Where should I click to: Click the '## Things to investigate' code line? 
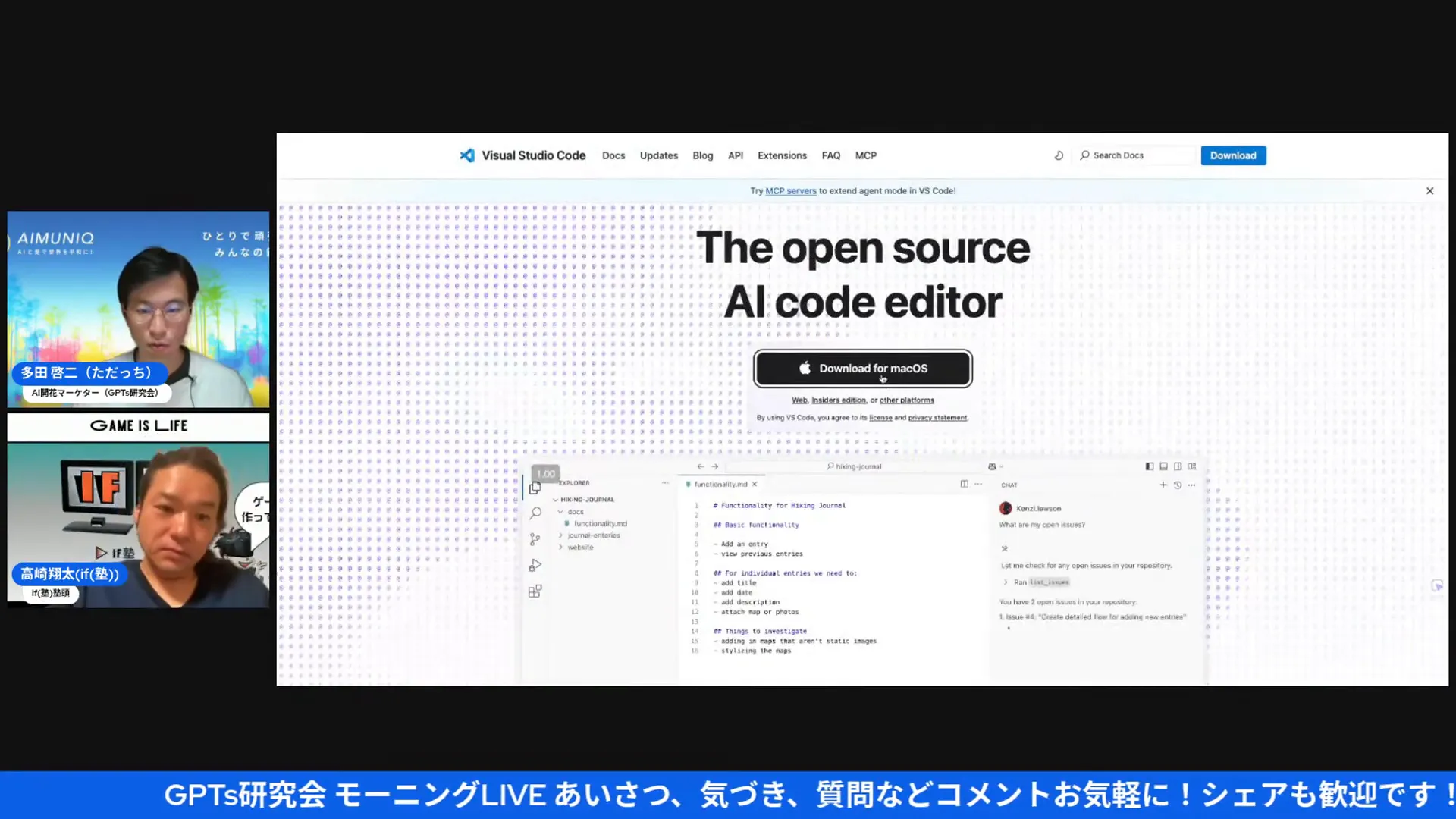tap(760, 632)
